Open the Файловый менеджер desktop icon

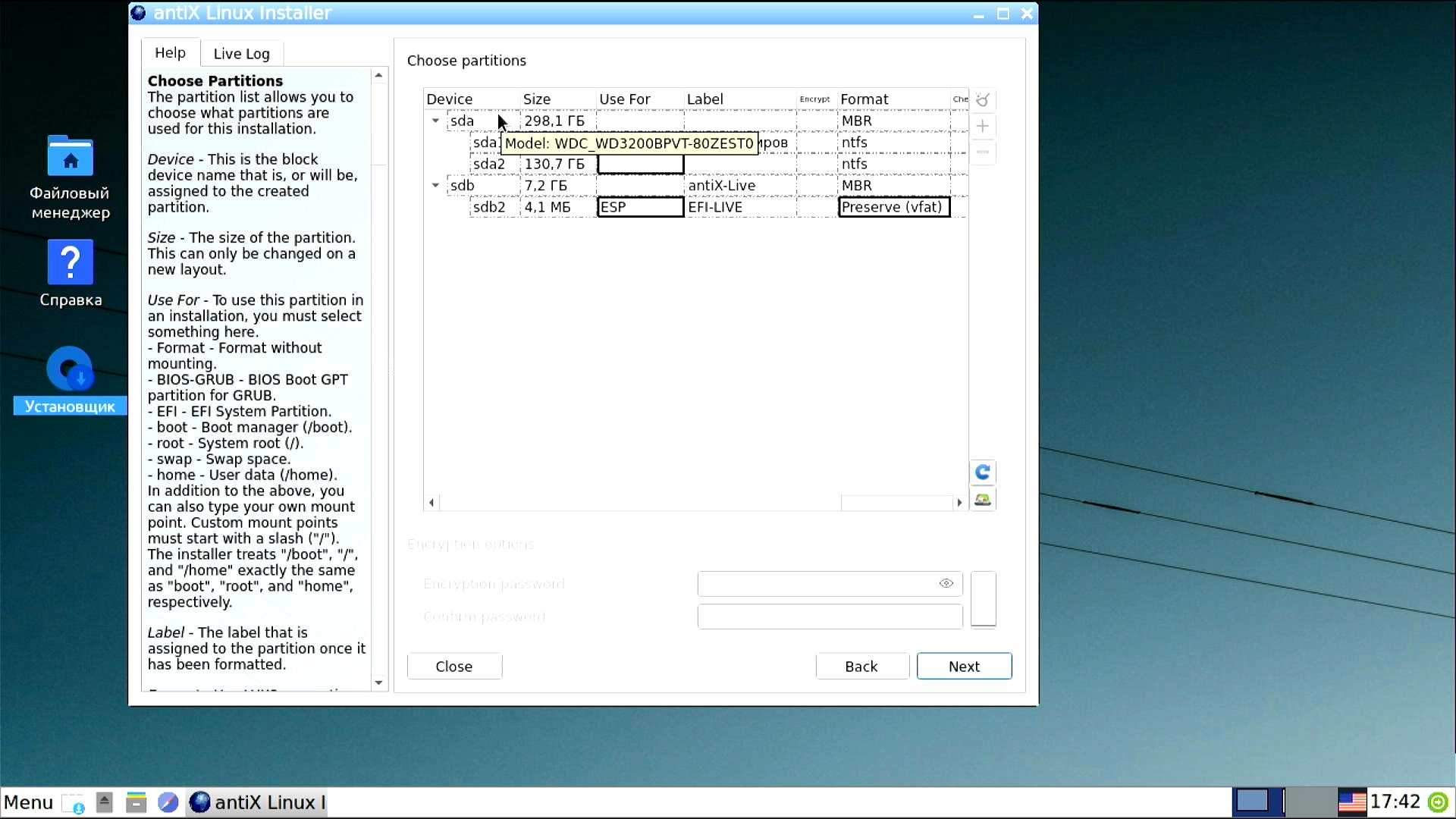click(x=71, y=178)
